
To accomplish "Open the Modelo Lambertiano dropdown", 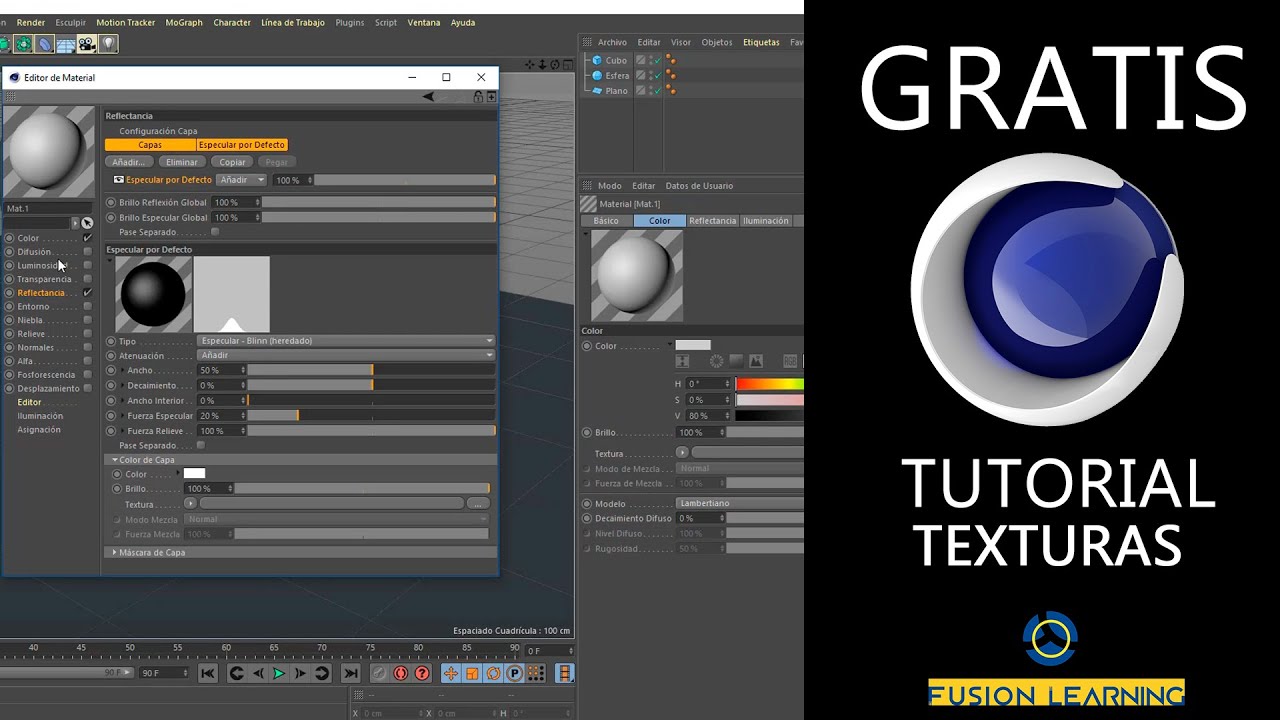I will (740, 504).
